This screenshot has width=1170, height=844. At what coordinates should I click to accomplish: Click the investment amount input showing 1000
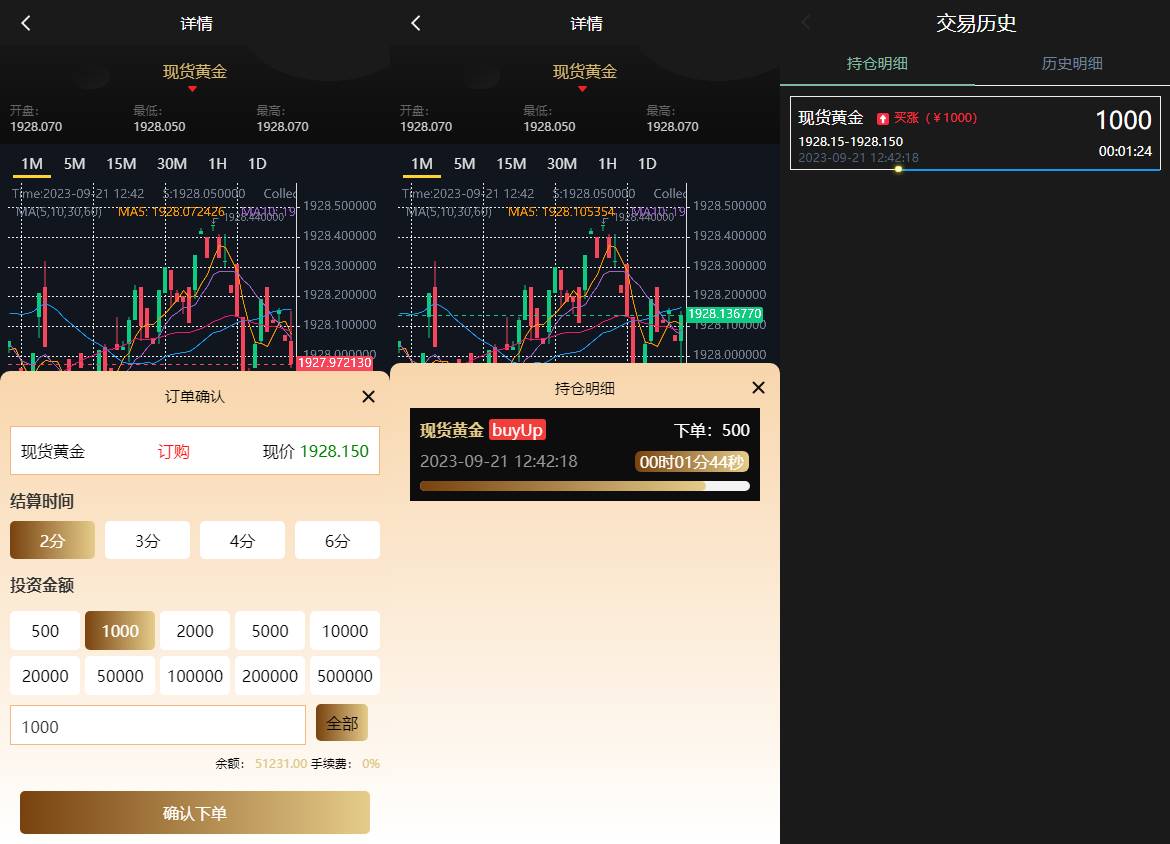tap(157, 726)
